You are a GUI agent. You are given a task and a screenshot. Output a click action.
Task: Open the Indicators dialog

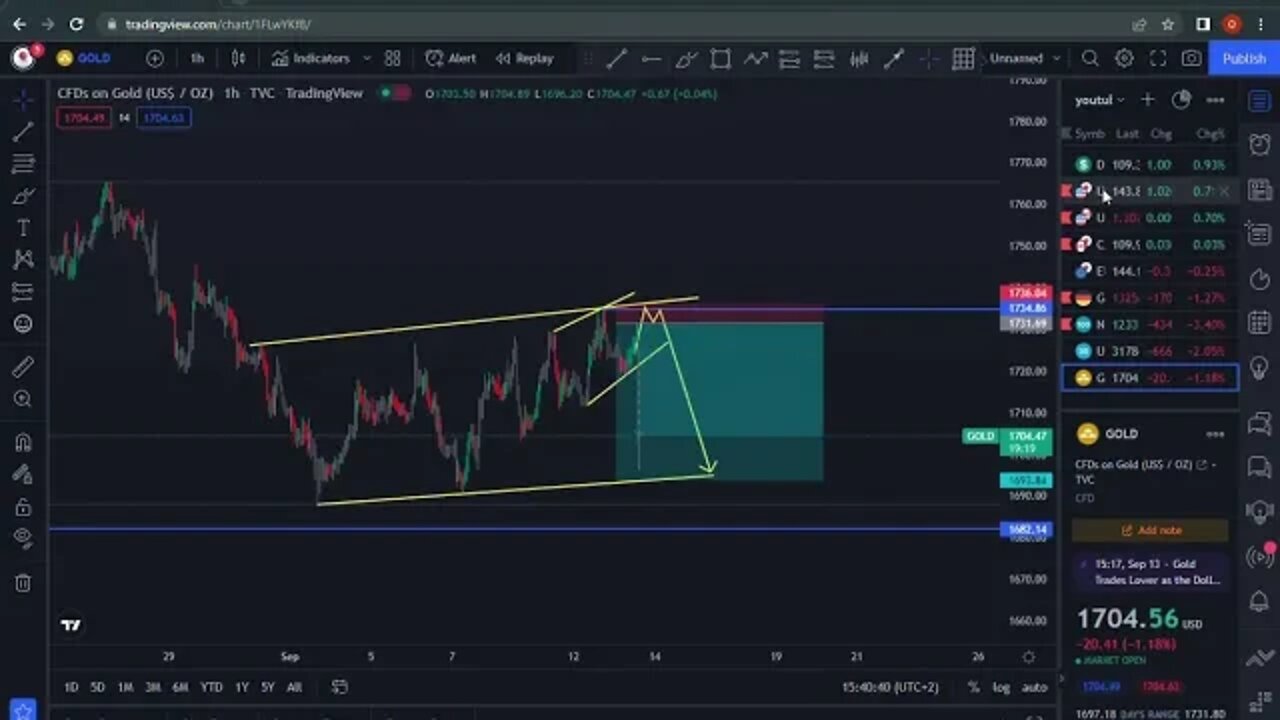310,58
